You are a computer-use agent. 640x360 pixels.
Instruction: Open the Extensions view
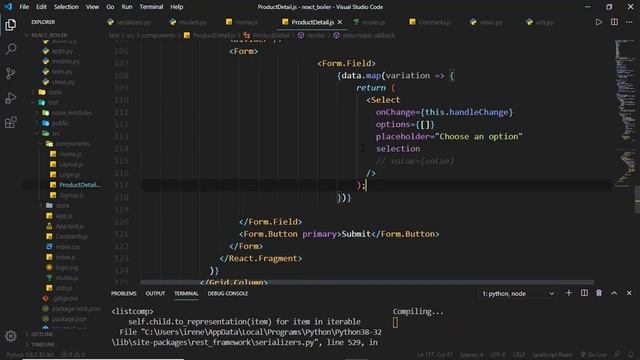[11, 122]
